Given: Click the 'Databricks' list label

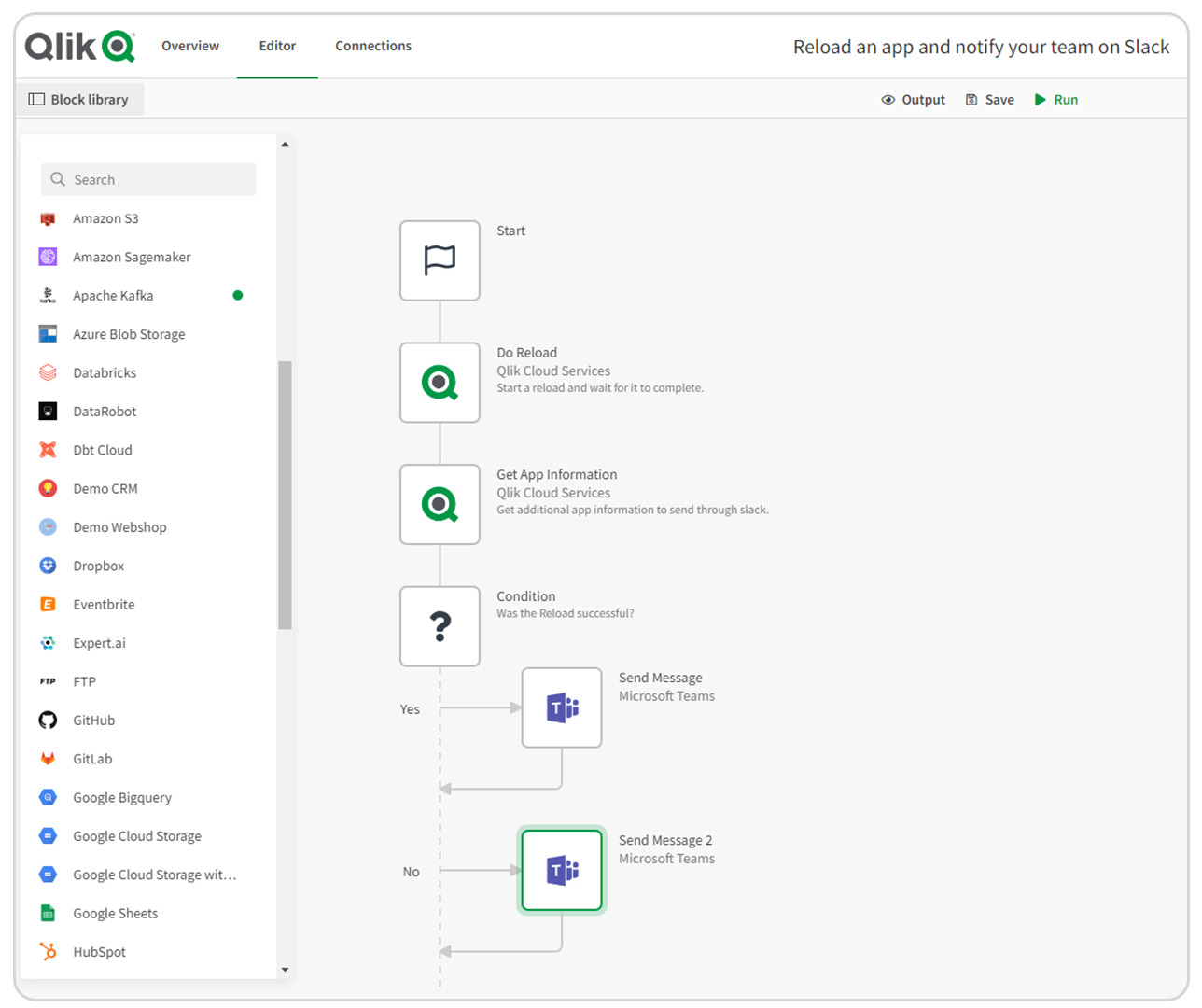Looking at the screenshot, I should pos(105,372).
